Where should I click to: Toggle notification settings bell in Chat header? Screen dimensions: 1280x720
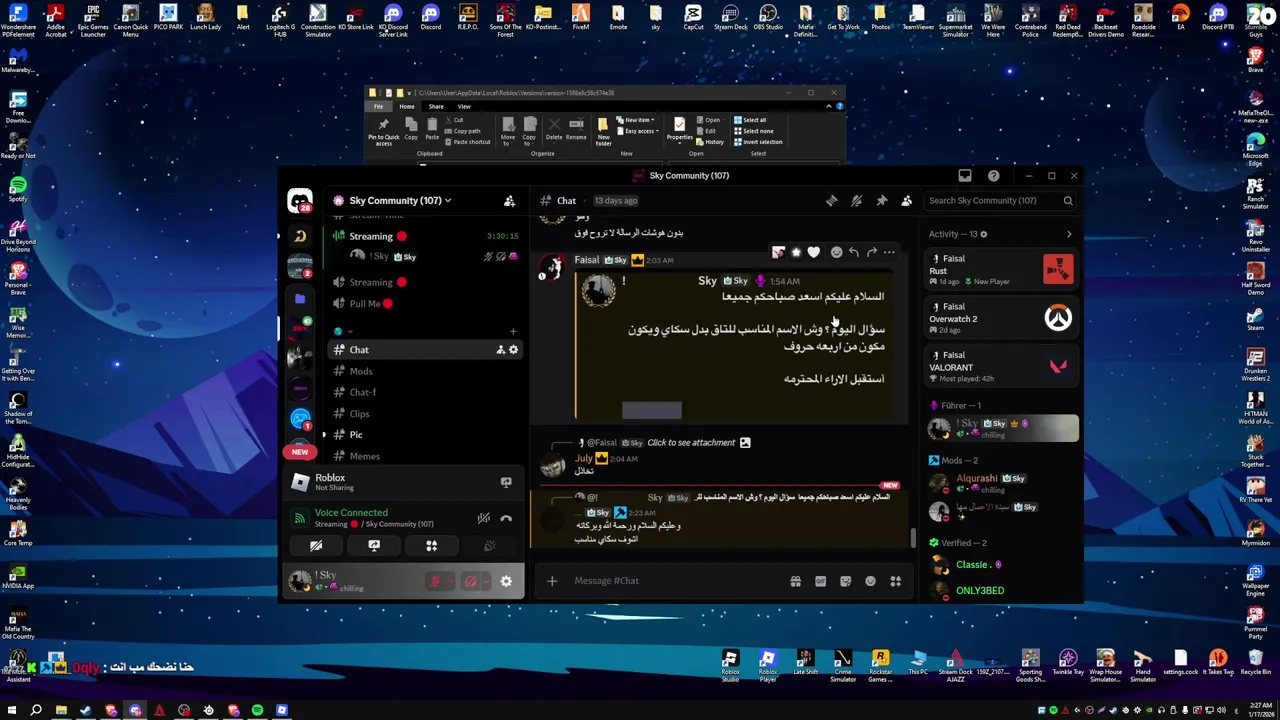856,200
